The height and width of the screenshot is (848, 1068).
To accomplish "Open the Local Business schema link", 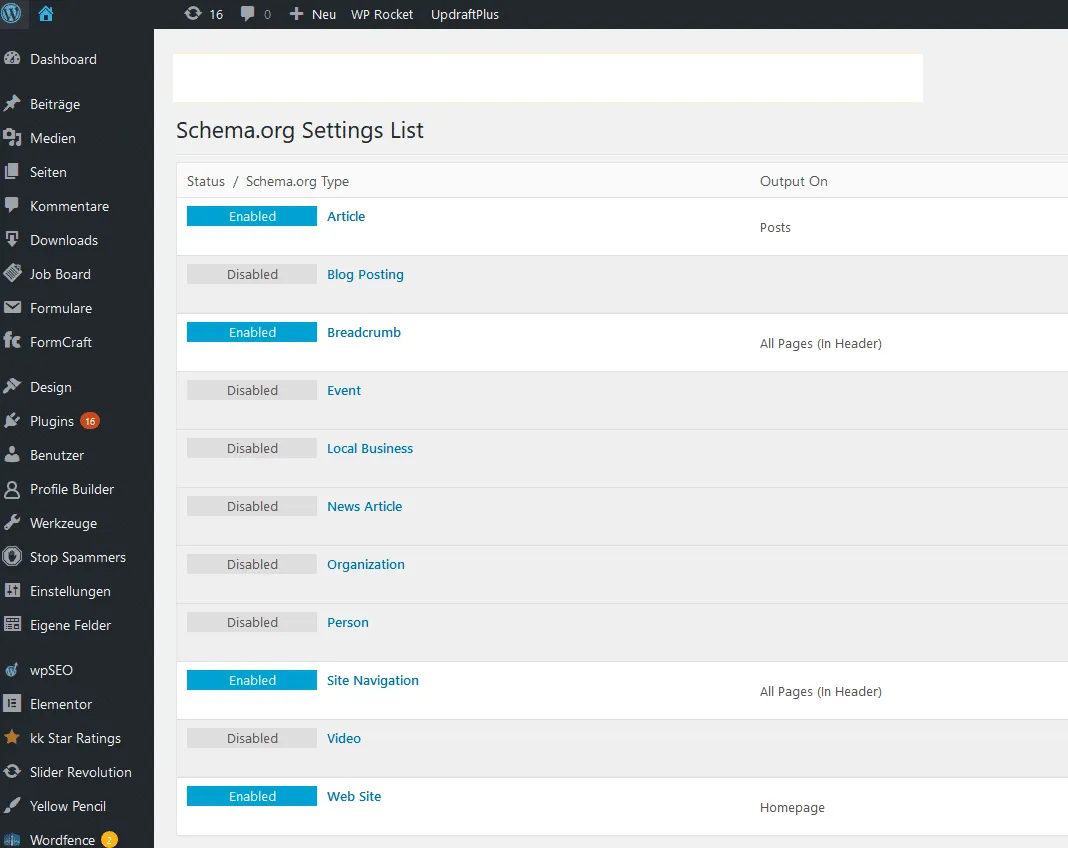I will (x=370, y=448).
